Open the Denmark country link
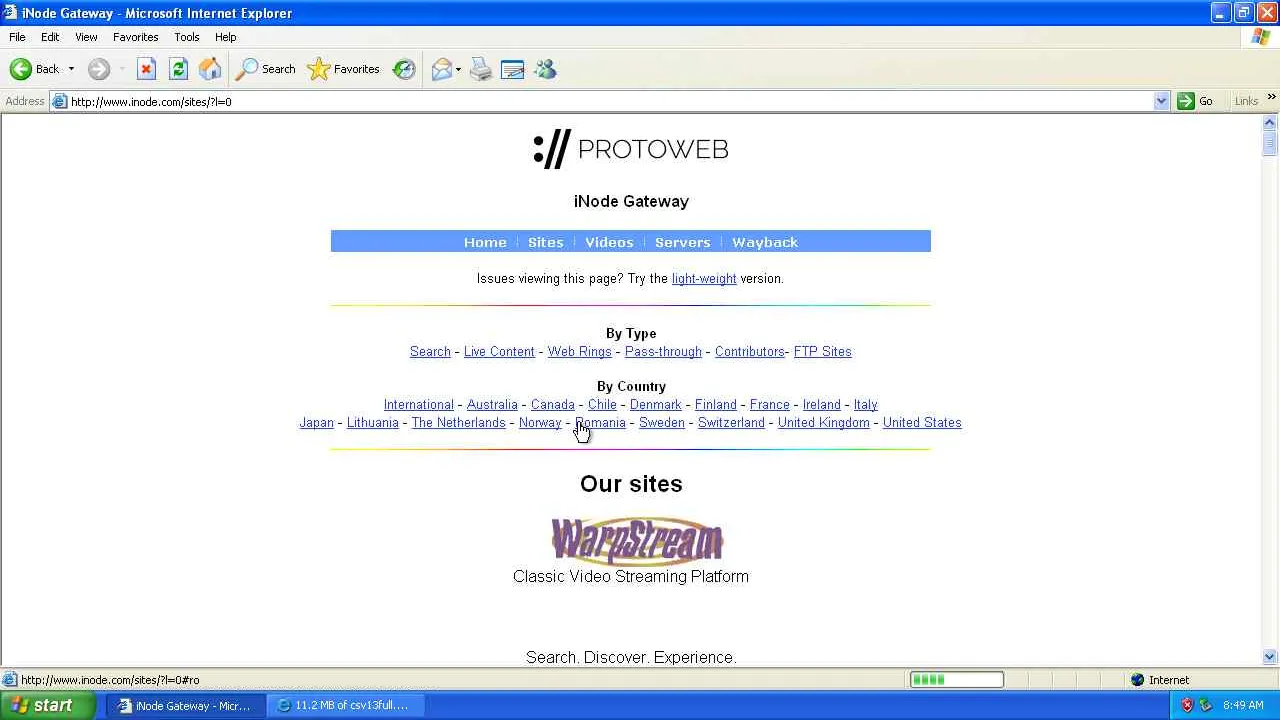 [x=655, y=405]
